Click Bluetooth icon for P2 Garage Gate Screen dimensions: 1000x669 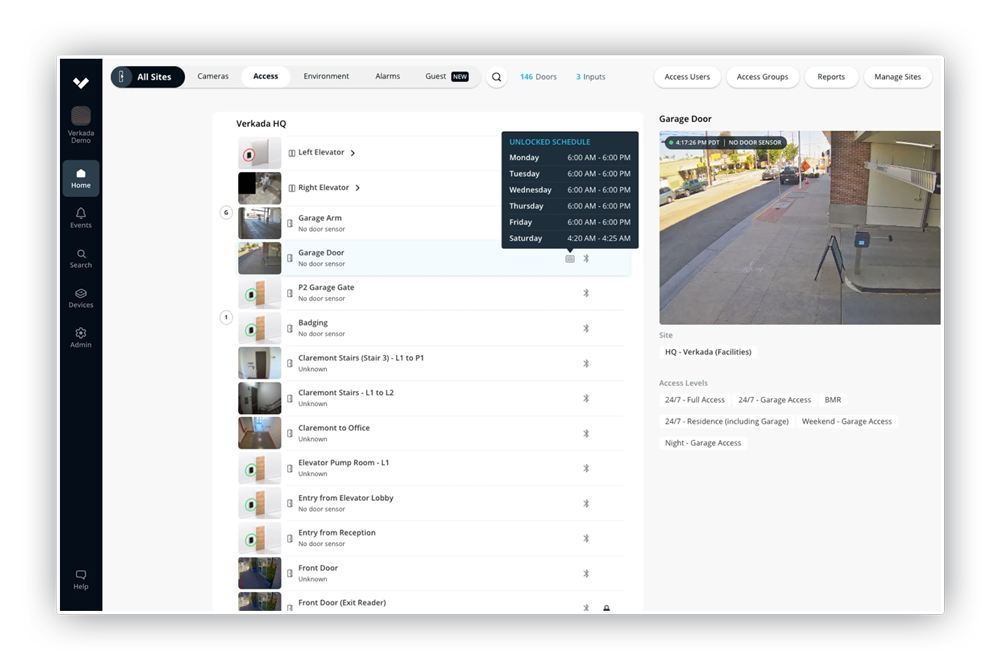click(x=586, y=293)
